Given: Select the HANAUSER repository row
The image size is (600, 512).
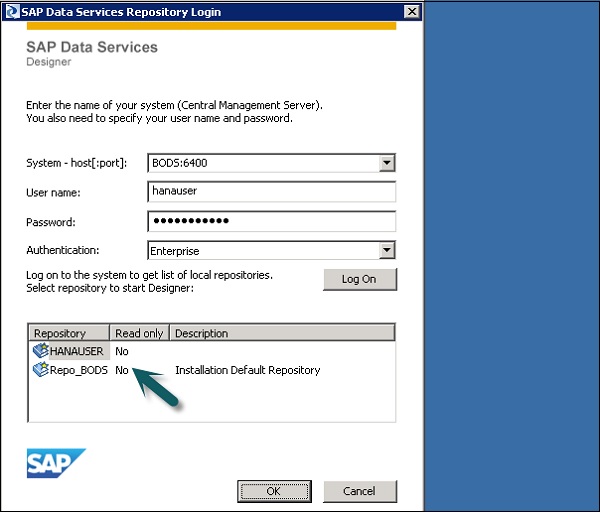Looking at the screenshot, I should coord(212,351).
